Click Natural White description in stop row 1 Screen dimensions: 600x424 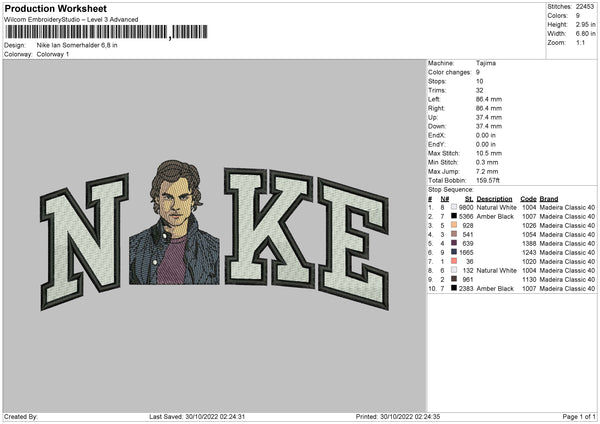pos(497,207)
